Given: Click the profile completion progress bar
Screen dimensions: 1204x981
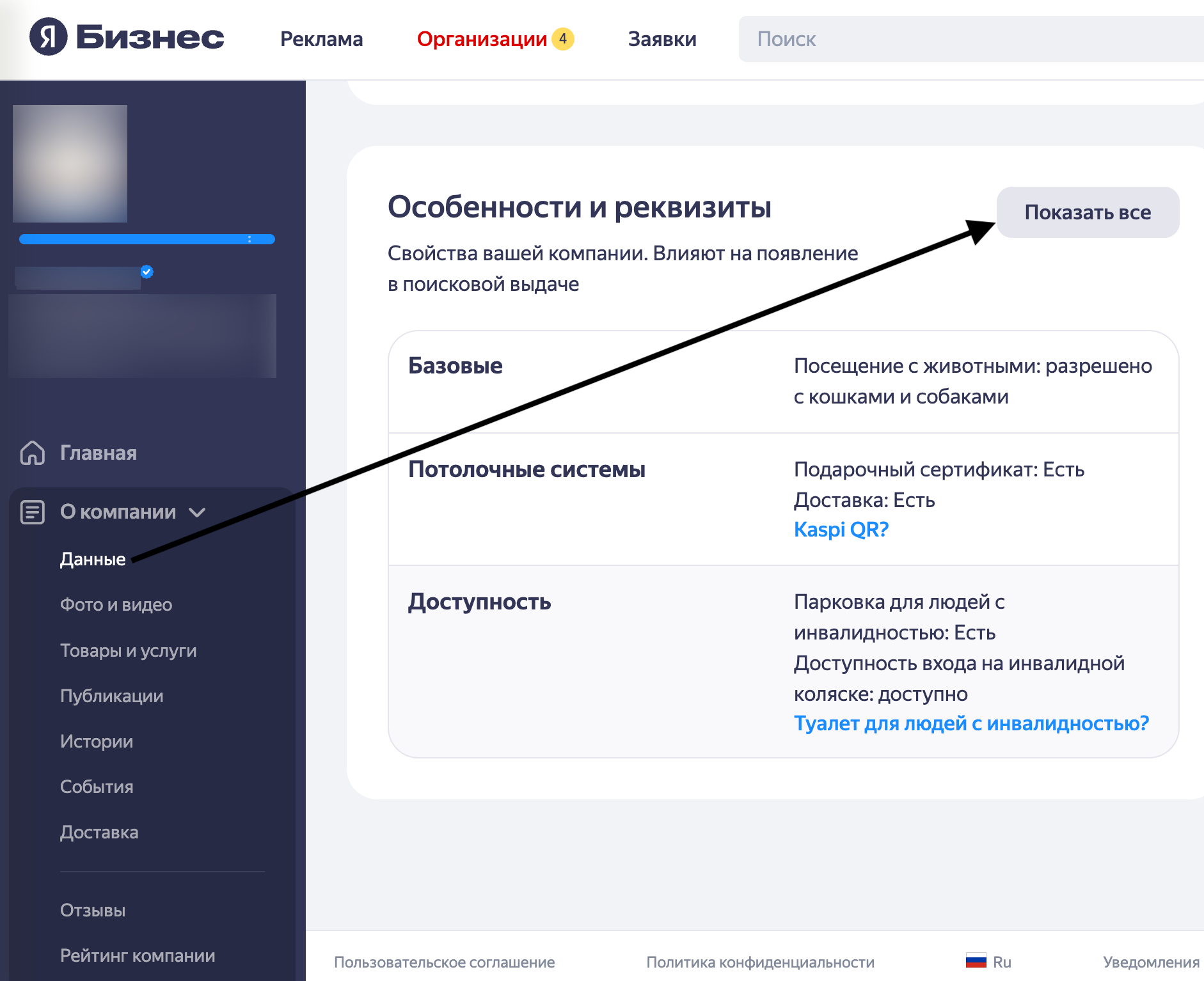Looking at the screenshot, I should (147, 239).
